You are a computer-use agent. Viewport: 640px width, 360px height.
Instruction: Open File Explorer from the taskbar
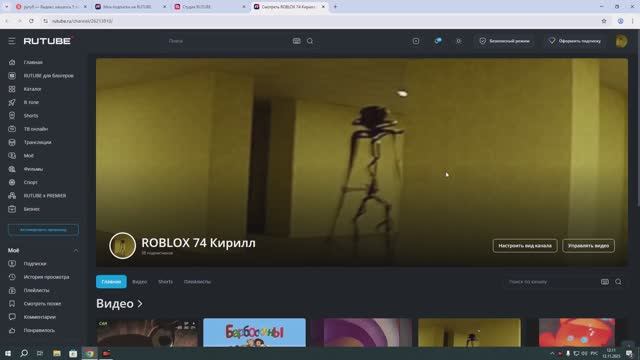tap(57, 353)
